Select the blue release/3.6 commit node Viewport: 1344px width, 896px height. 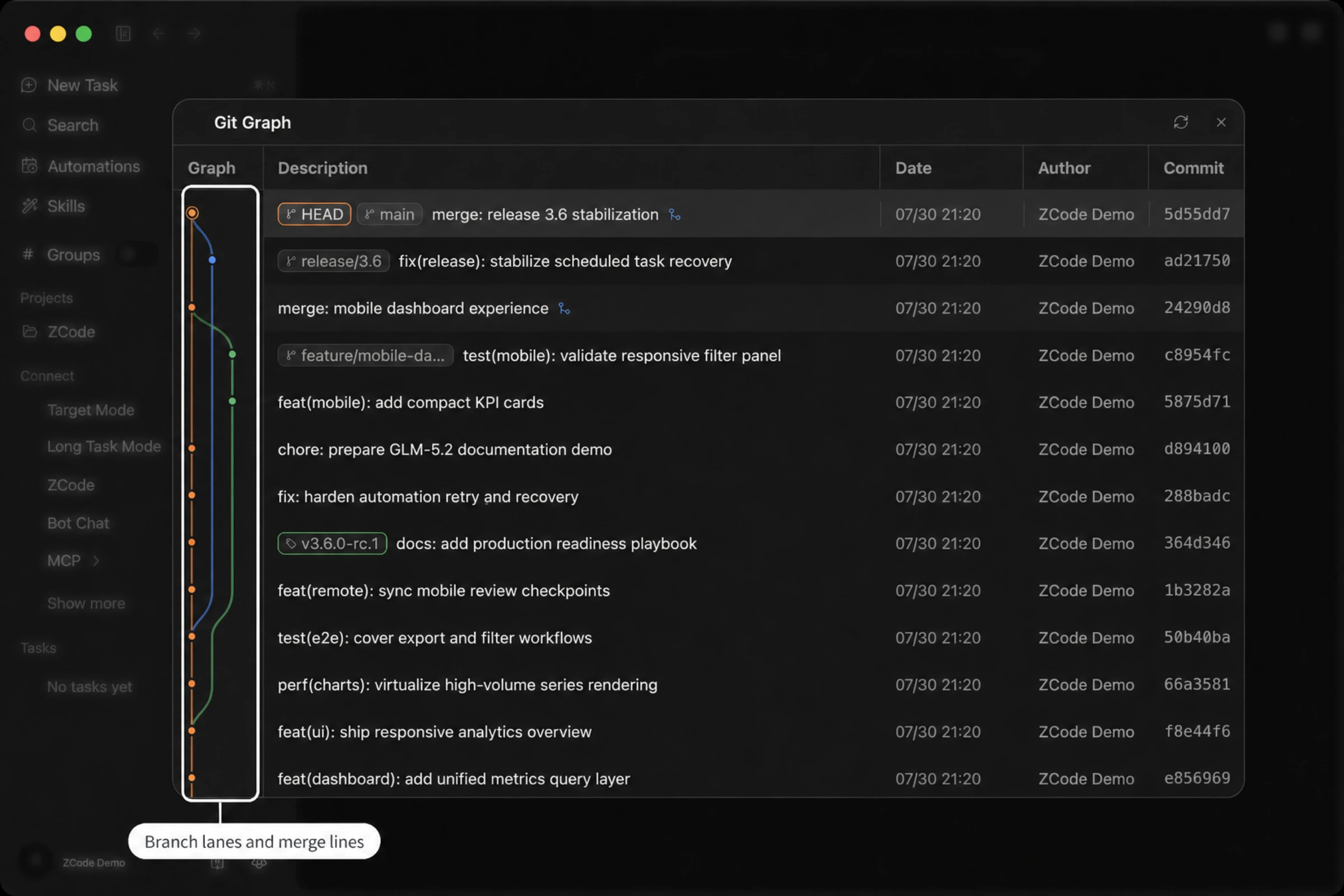point(212,260)
